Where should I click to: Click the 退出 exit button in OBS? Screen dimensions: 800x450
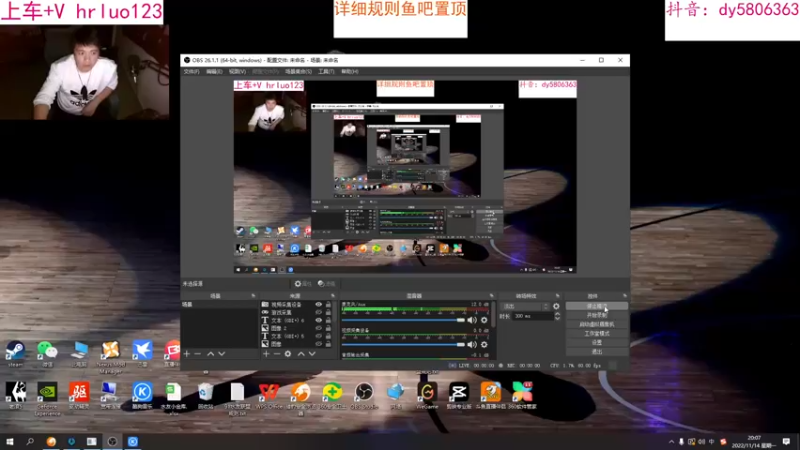pos(596,352)
